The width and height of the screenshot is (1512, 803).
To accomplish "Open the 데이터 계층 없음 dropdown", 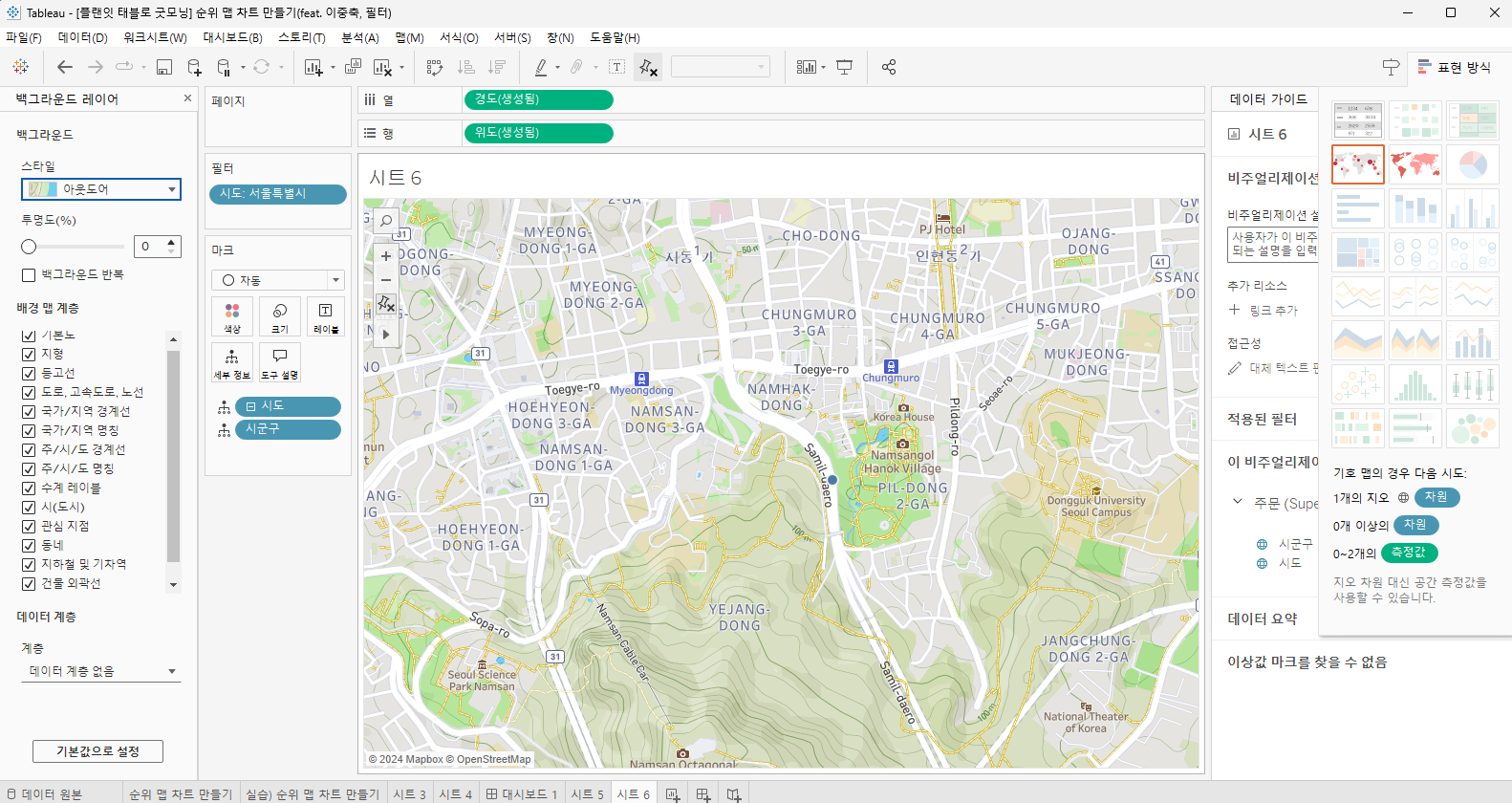I will click(101, 671).
